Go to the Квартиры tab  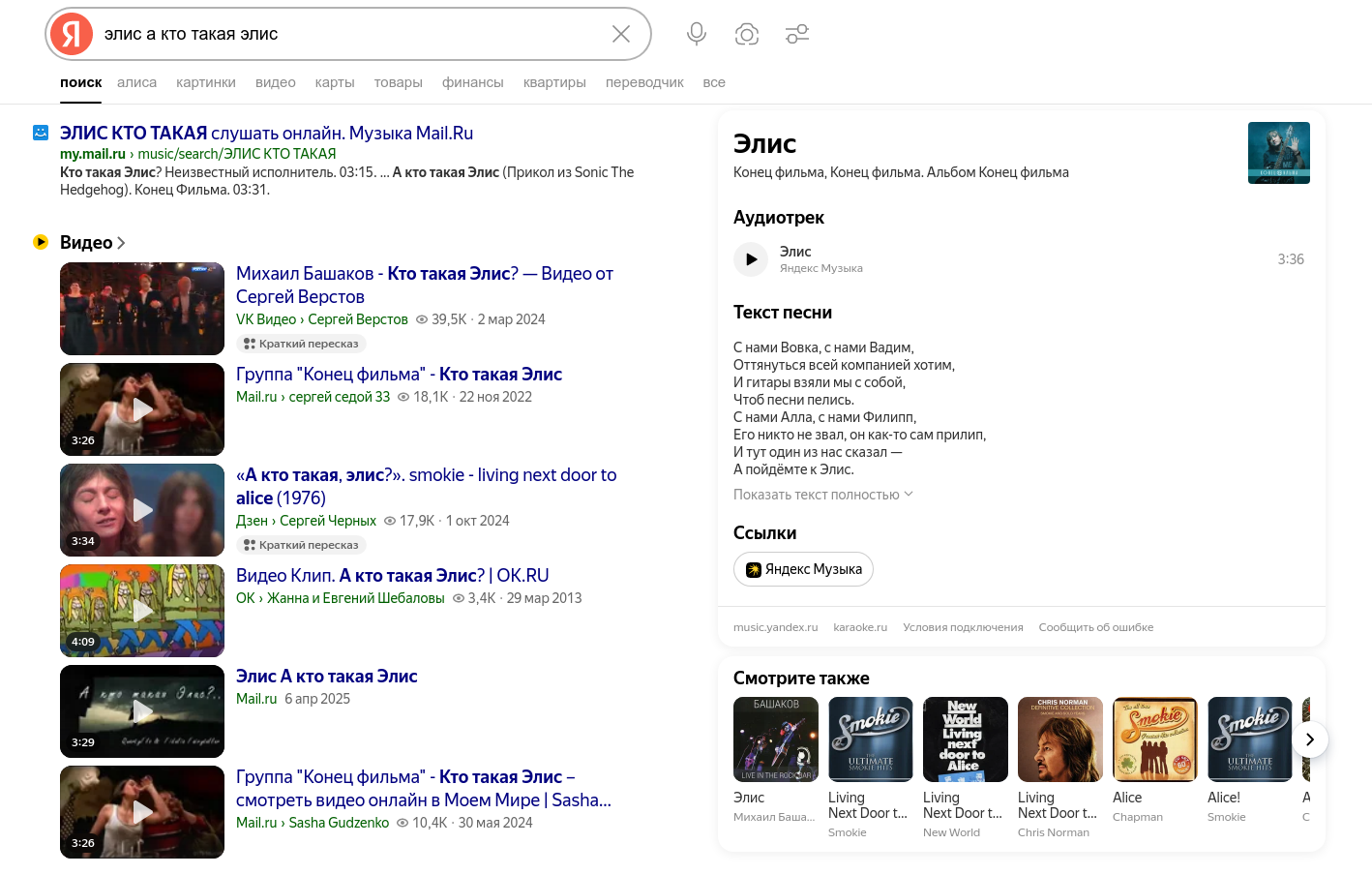point(554,82)
